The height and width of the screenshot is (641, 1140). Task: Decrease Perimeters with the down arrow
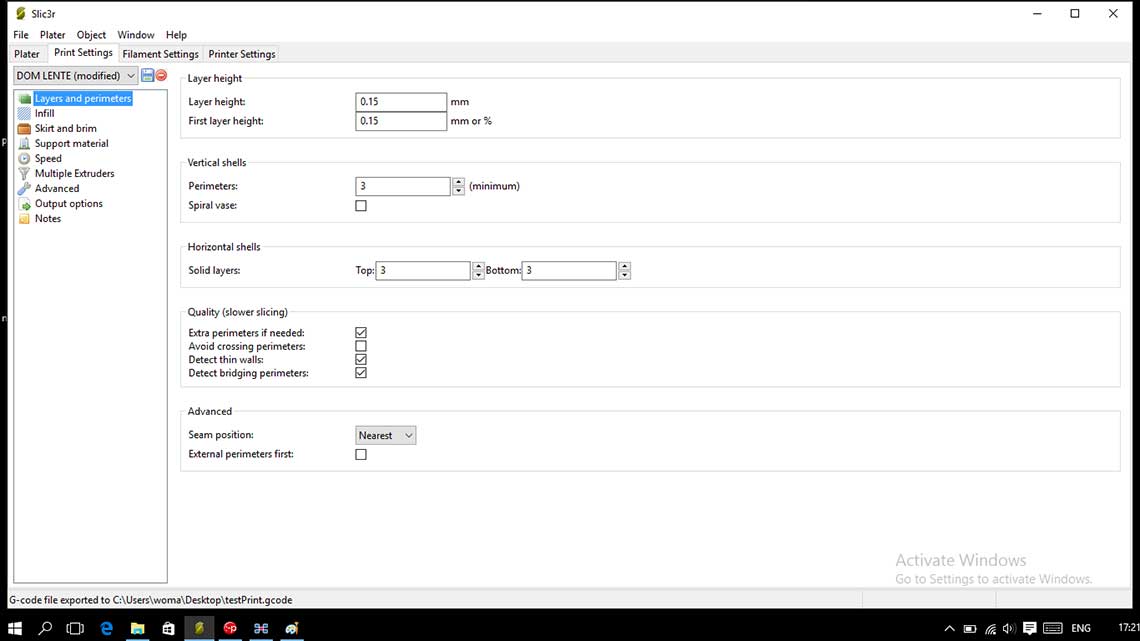[458, 191]
